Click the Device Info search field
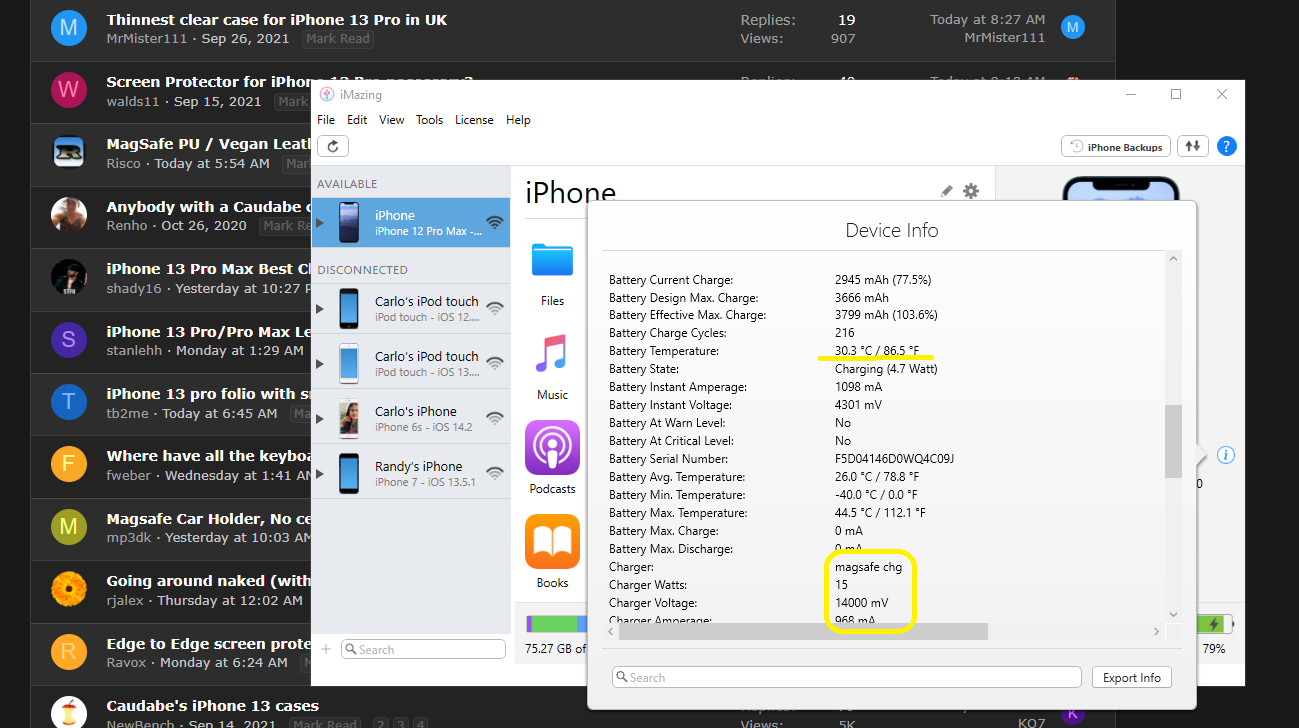This screenshot has height=728, width=1299. [x=847, y=677]
